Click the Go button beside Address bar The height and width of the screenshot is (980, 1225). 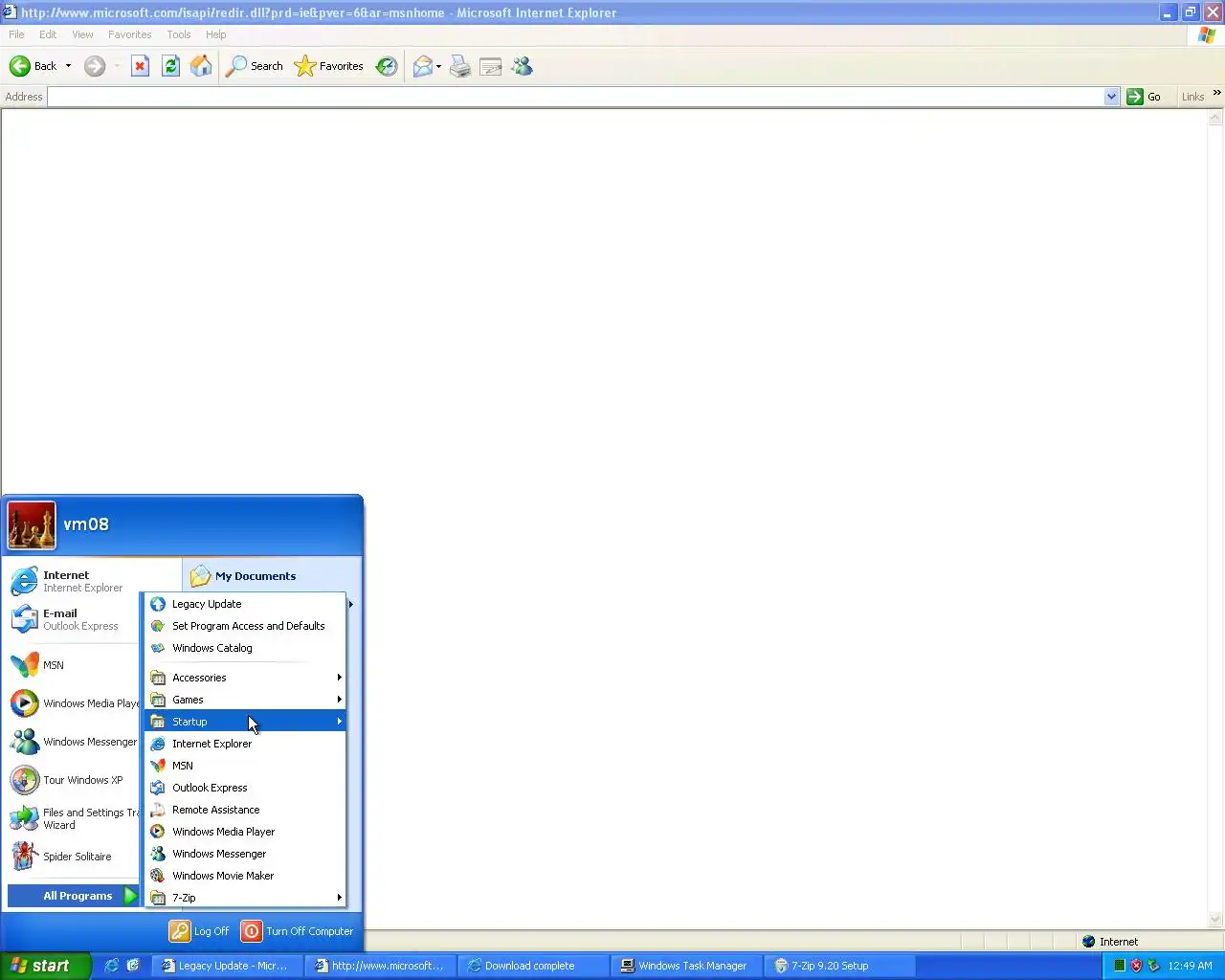pos(1145,97)
